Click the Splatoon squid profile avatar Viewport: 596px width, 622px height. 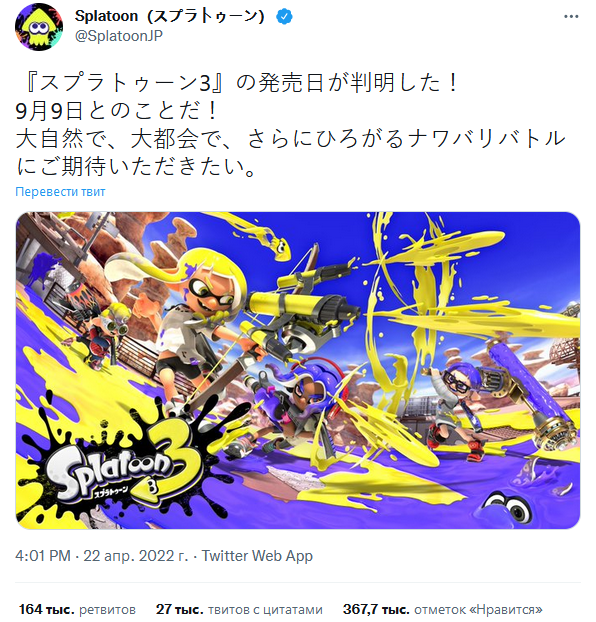(38, 27)
